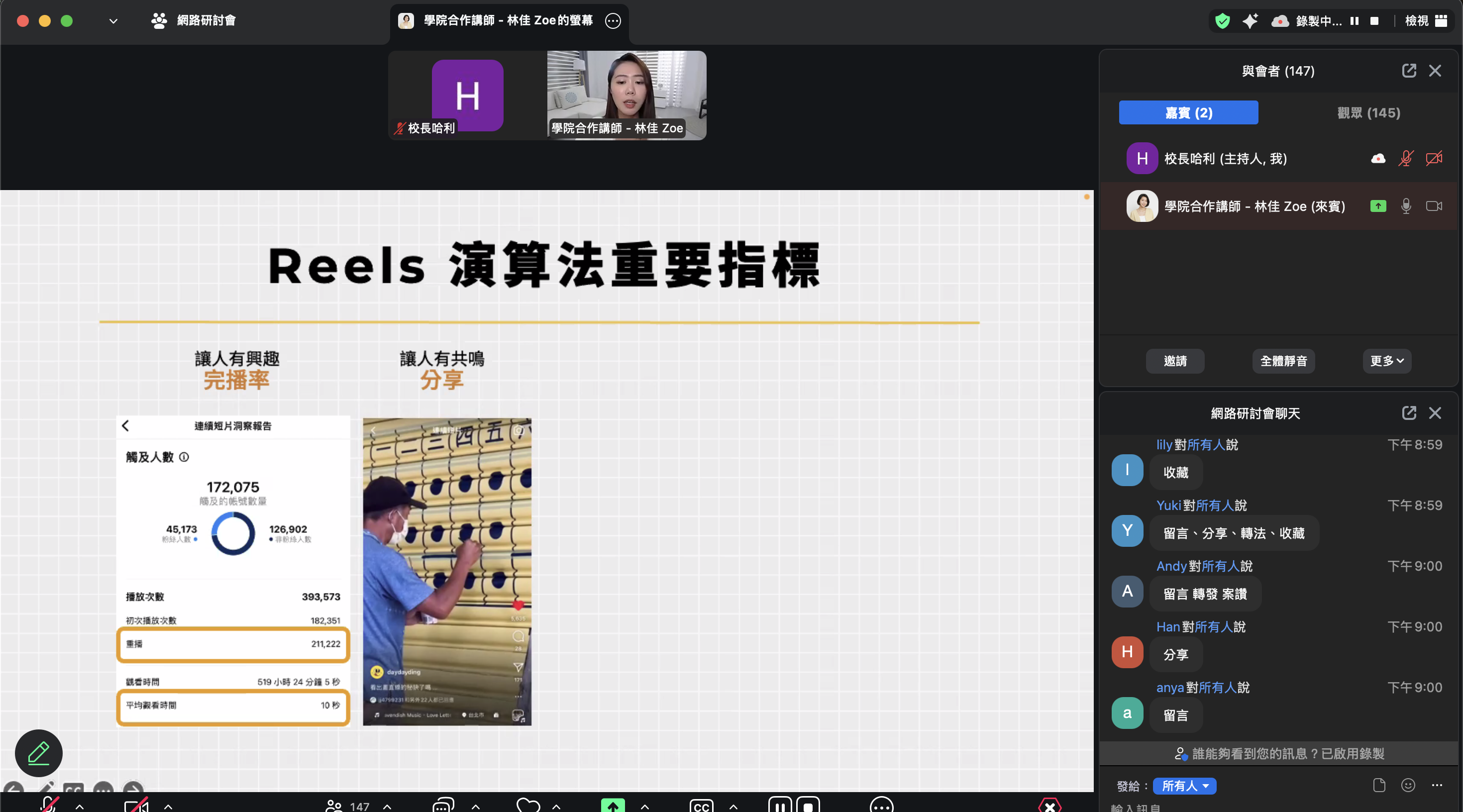1463x812 pixels.
Task: Click the 邀請 button to invite attendees
Action: click(x=1175, y=361)
